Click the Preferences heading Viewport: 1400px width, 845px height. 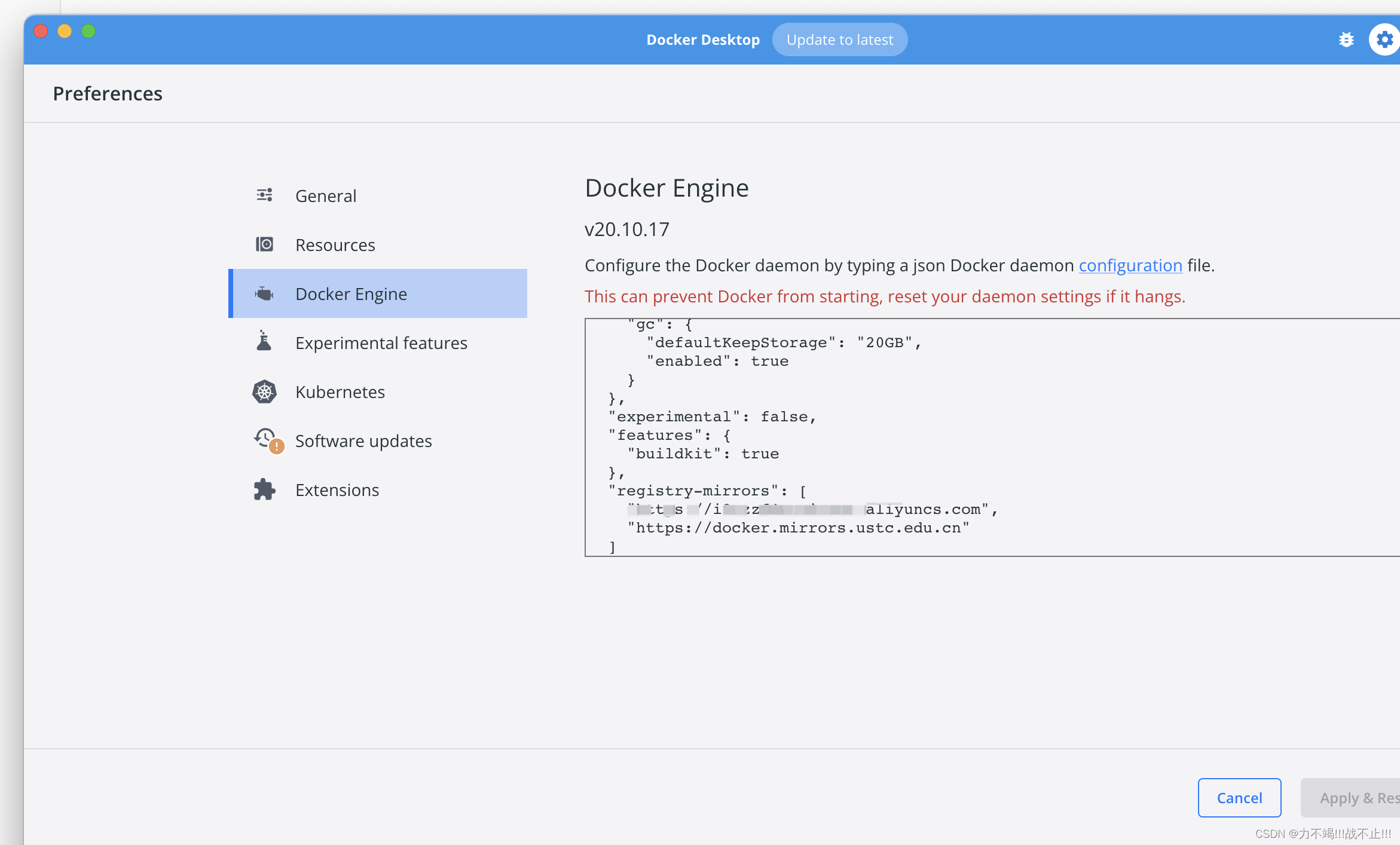click(108, 93)
